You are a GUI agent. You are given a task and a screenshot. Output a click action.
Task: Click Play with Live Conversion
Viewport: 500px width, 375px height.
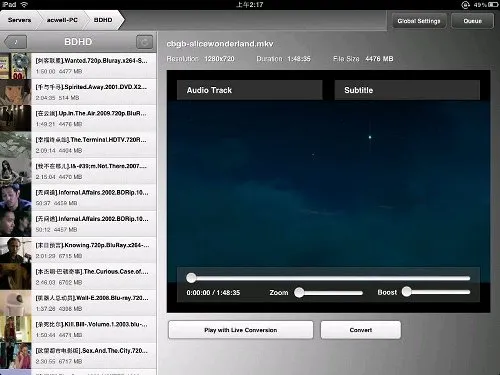241,330
